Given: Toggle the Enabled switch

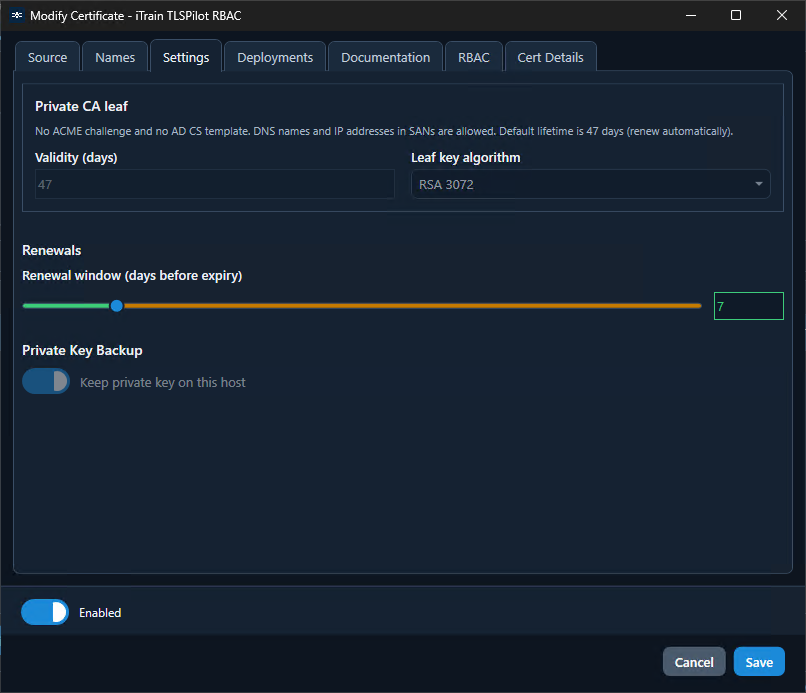Looking at the screenshot, I should click(45, 612).
